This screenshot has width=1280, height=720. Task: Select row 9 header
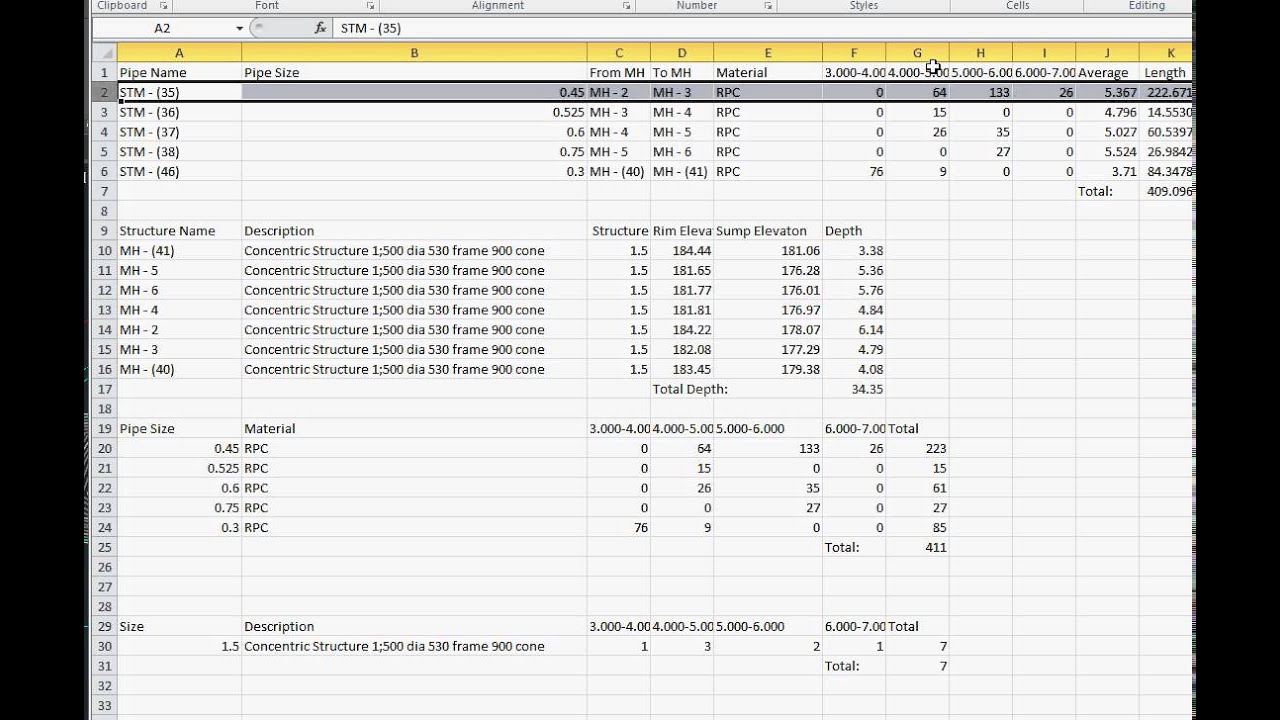(104, 231)
